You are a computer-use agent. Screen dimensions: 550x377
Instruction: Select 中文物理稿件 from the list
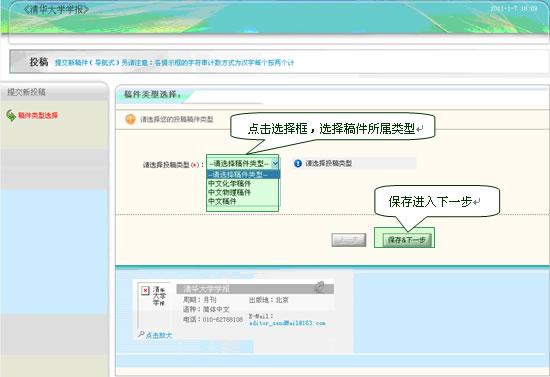point(229,192)
